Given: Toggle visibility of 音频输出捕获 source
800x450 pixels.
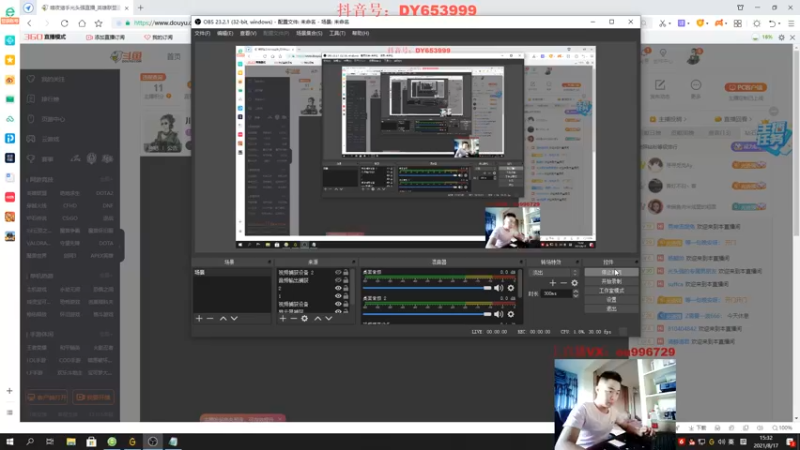Looking at the screenshot, I should click(x=338, y=280).
